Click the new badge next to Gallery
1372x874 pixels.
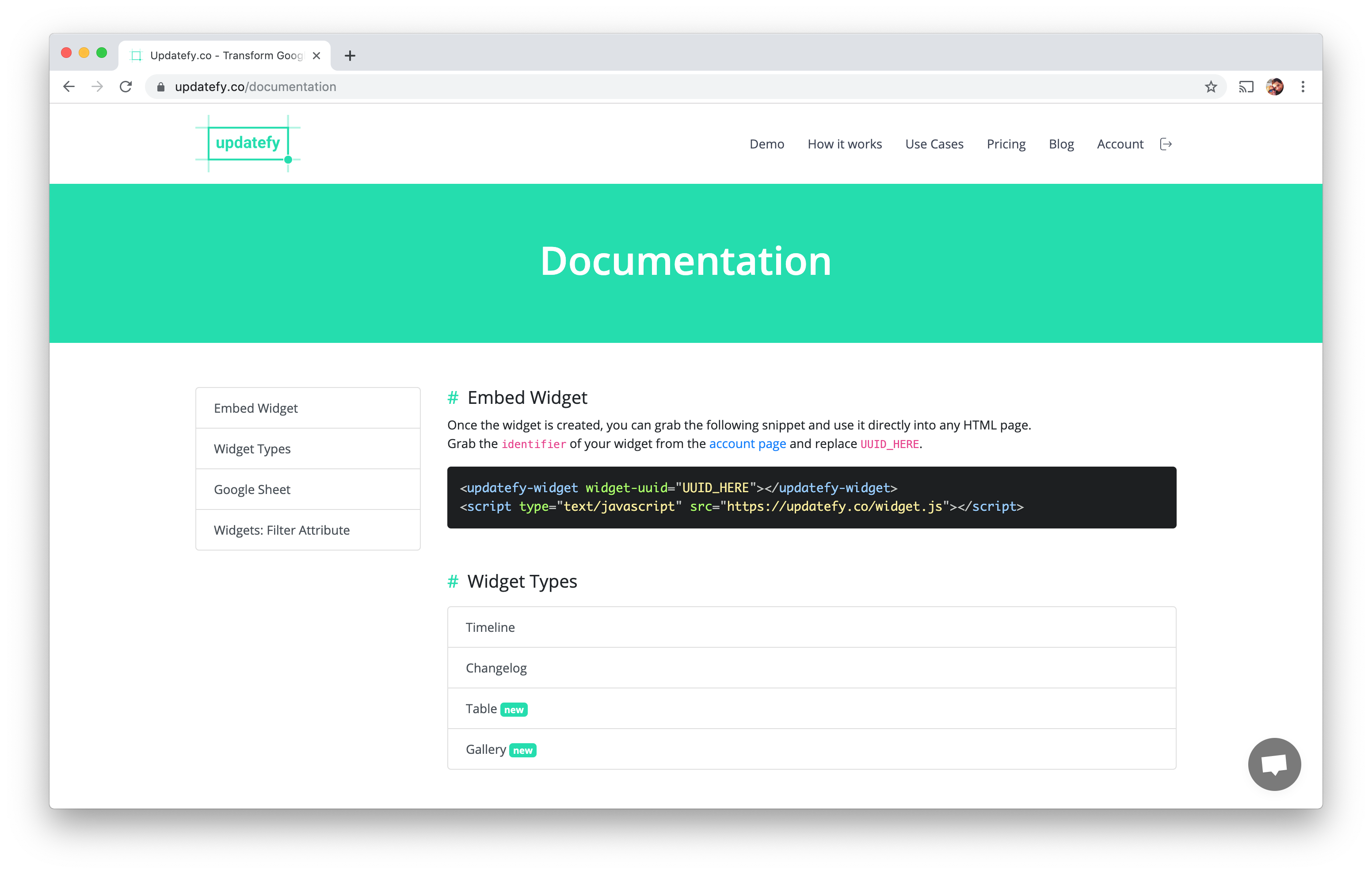[522, 750]
